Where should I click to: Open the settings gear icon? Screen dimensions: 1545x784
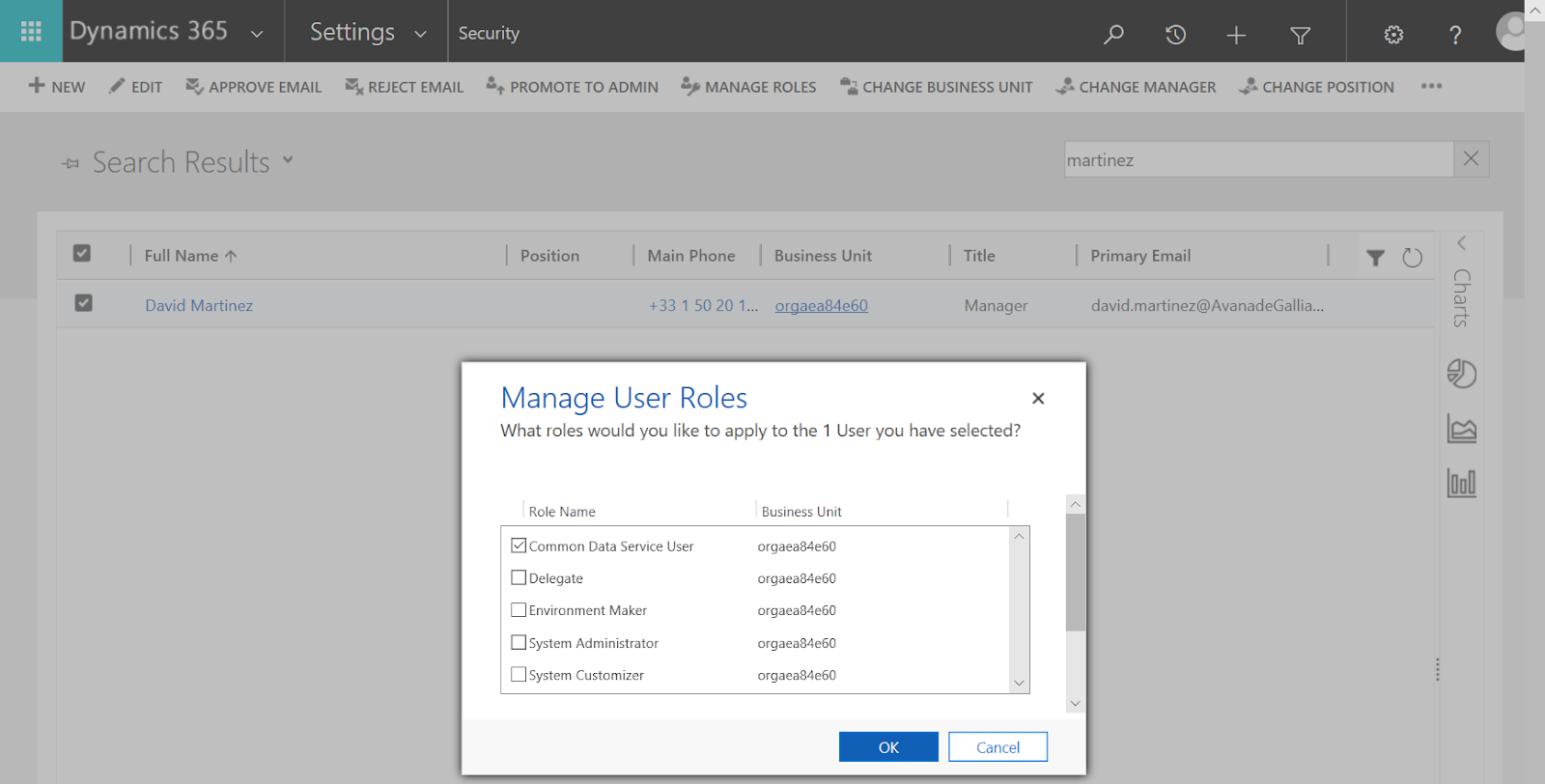(1393, 35)
